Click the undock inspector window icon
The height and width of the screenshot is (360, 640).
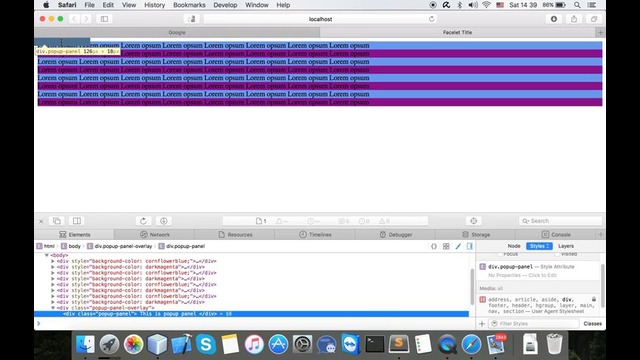57,221
